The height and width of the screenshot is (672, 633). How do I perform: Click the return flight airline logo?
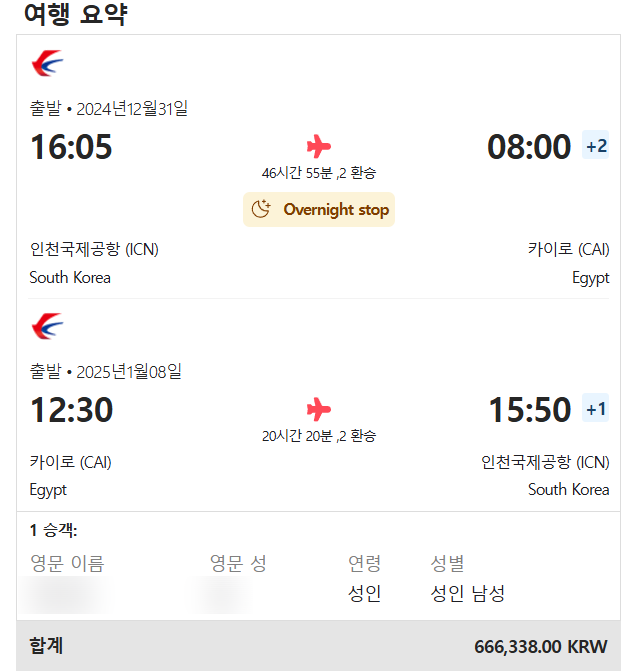coord(47,326)
